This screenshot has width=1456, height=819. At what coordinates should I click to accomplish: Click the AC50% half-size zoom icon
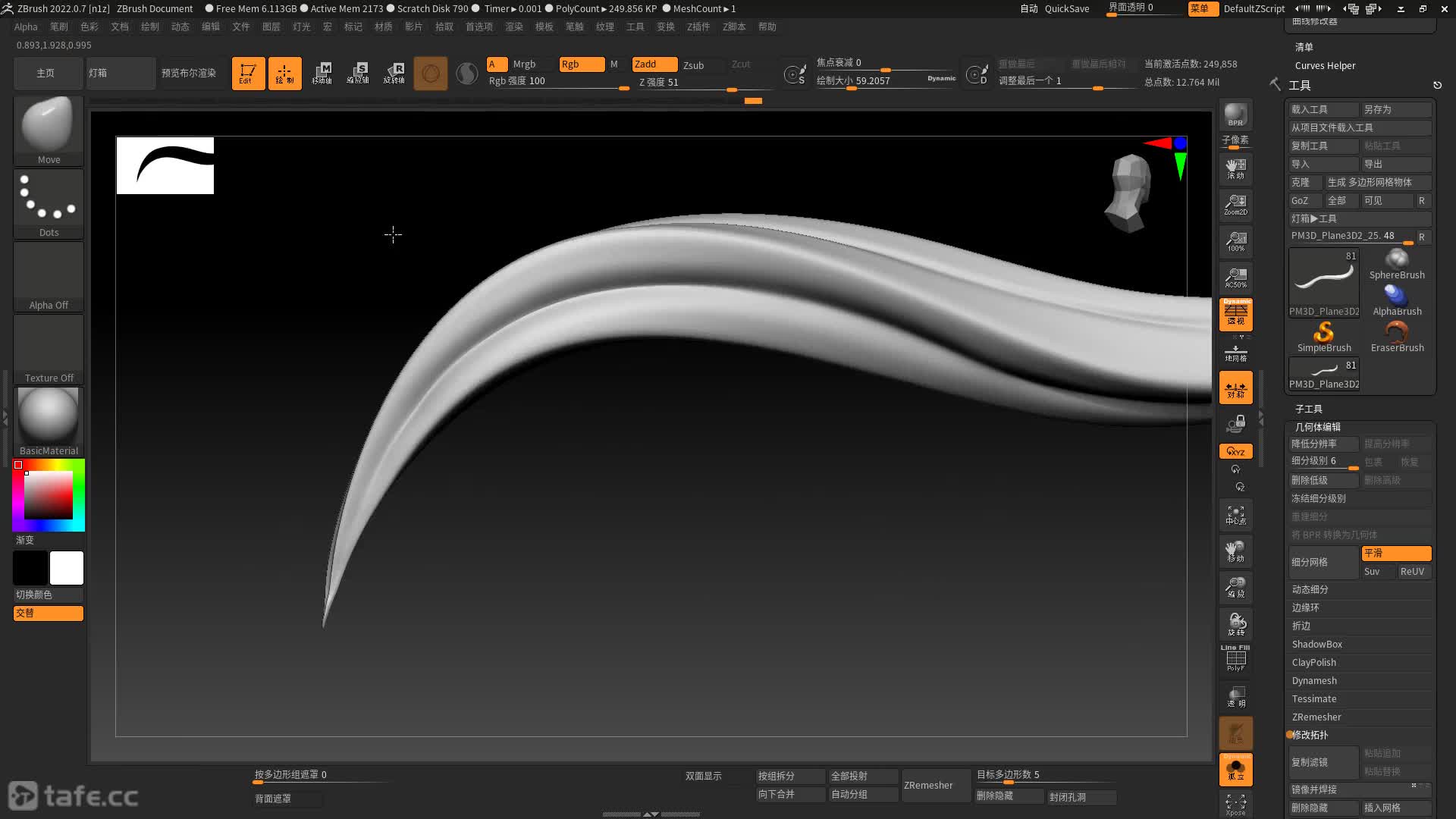coord(1235,277)
